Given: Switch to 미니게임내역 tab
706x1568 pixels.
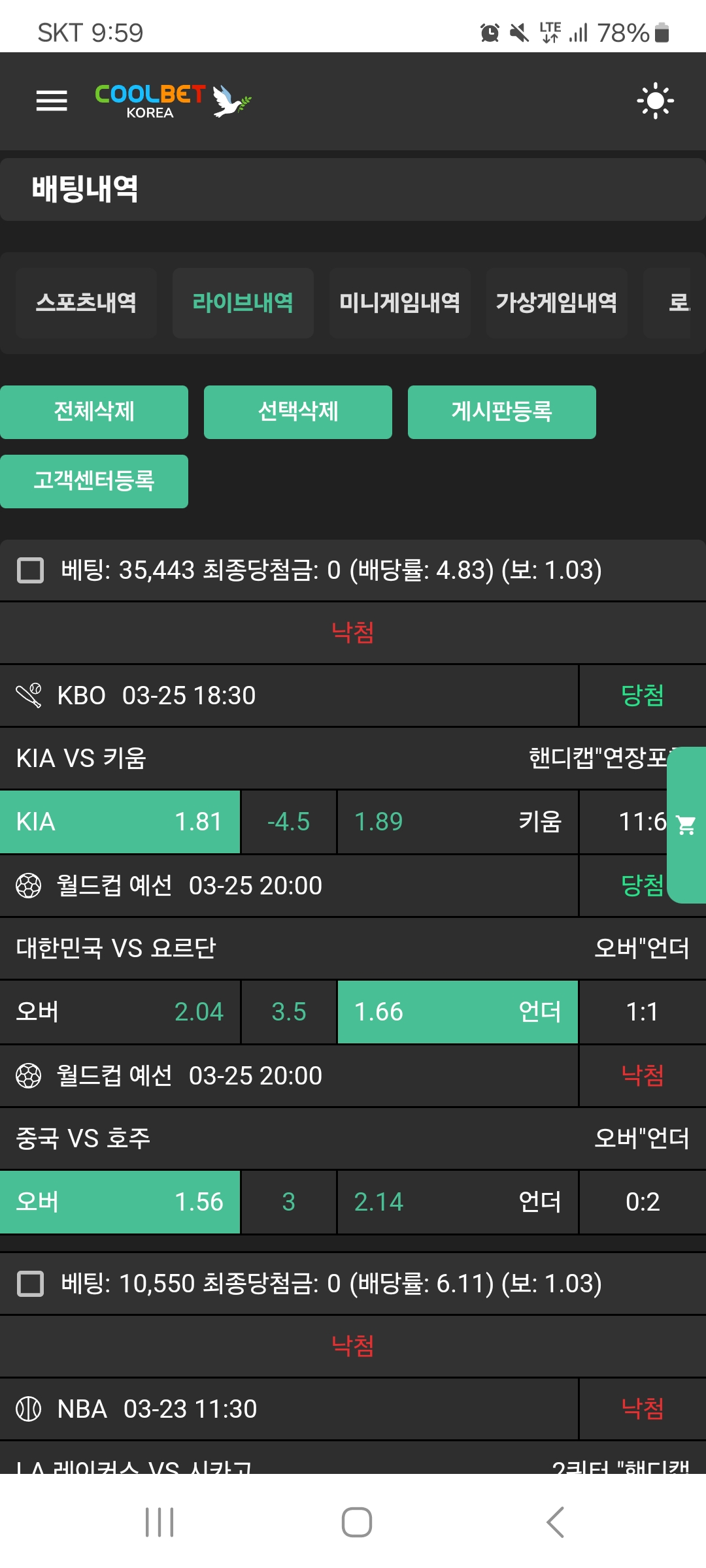Looking at the screenshot, I should [399, 302].
